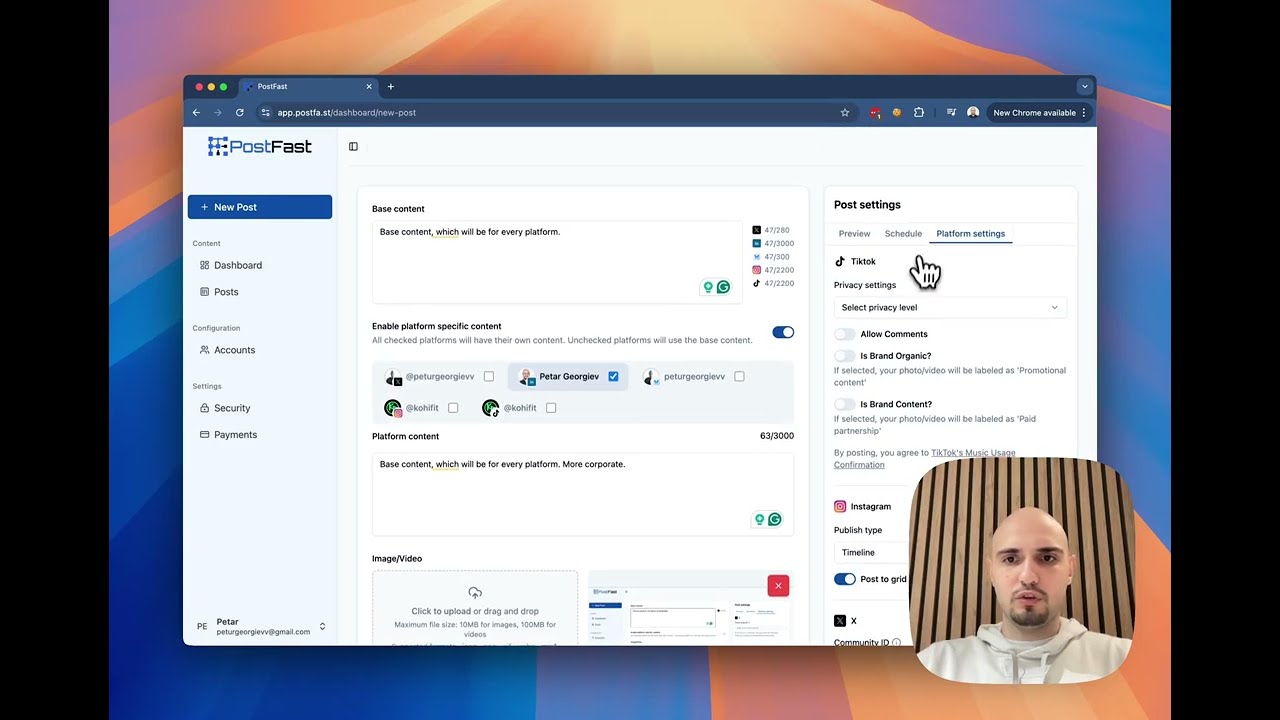The width and height of the screenshot is (1280, 720).
Task: Click the Grammarly G icon in Platform content
Action: [774, 519]
